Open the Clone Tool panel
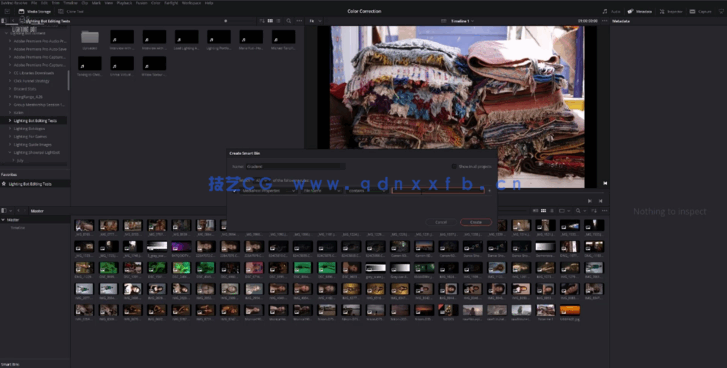This screenshot has height=368, width=727. 71,11
